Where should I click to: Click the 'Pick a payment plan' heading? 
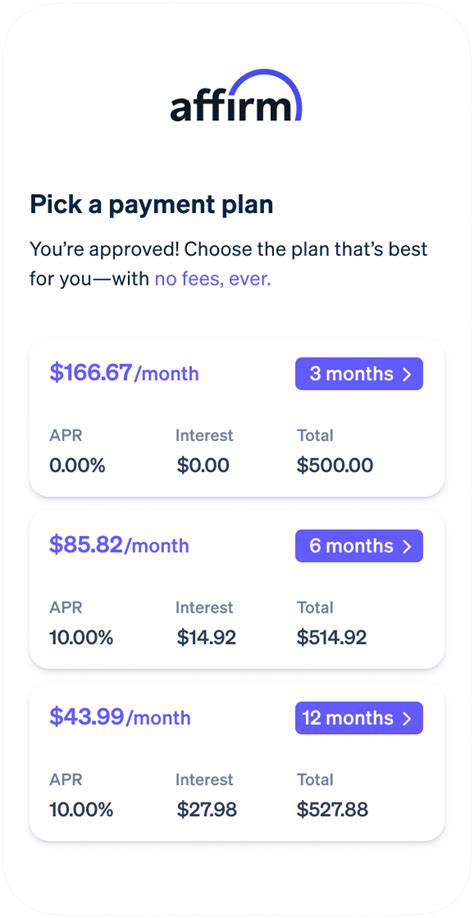pos(152,205)
